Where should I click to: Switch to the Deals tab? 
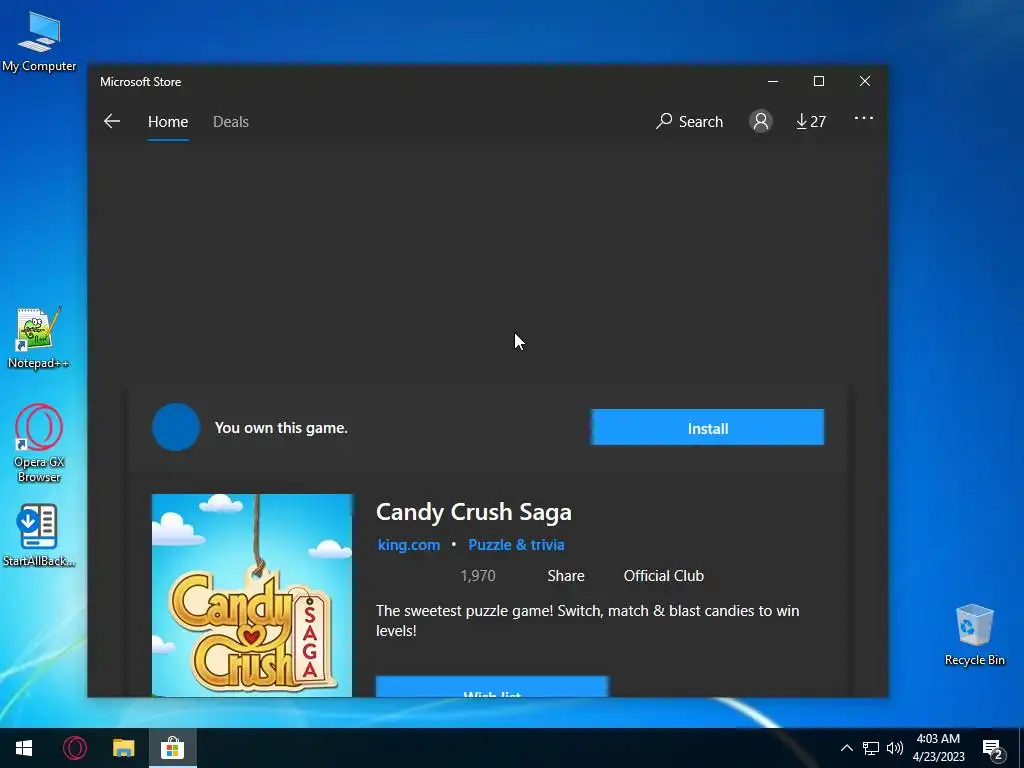click(231, 121)
